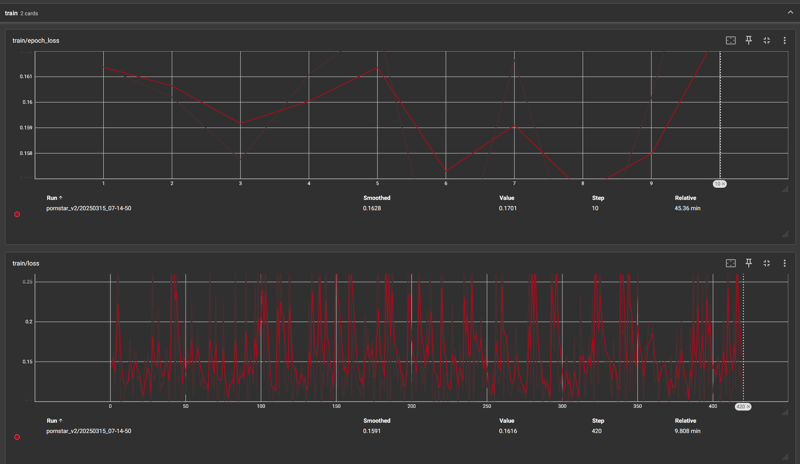
Task: Remove the step 420 marker on train/loss chart
Action: pyautogui.click(x=747, y=407)
